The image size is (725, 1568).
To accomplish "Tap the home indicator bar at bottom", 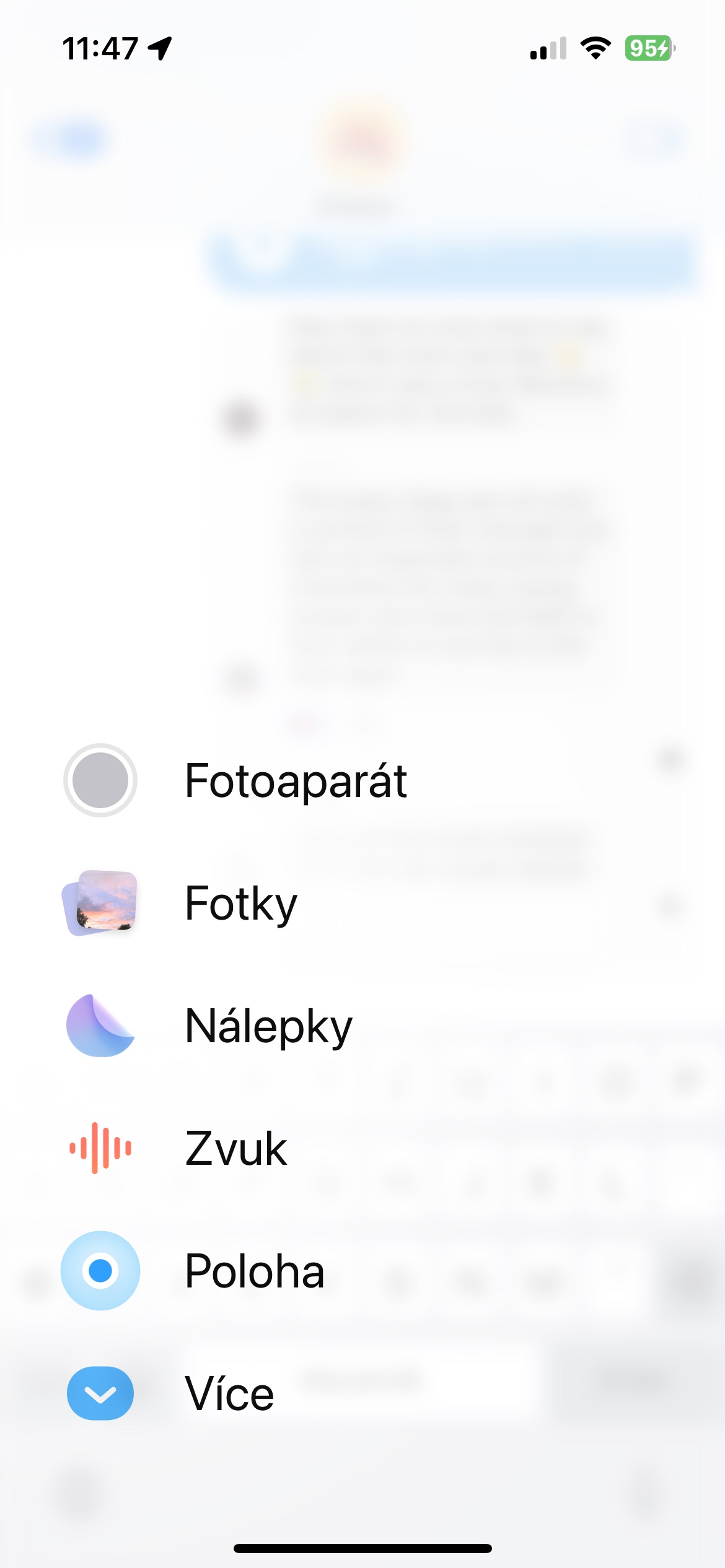I will [362, 1548].
